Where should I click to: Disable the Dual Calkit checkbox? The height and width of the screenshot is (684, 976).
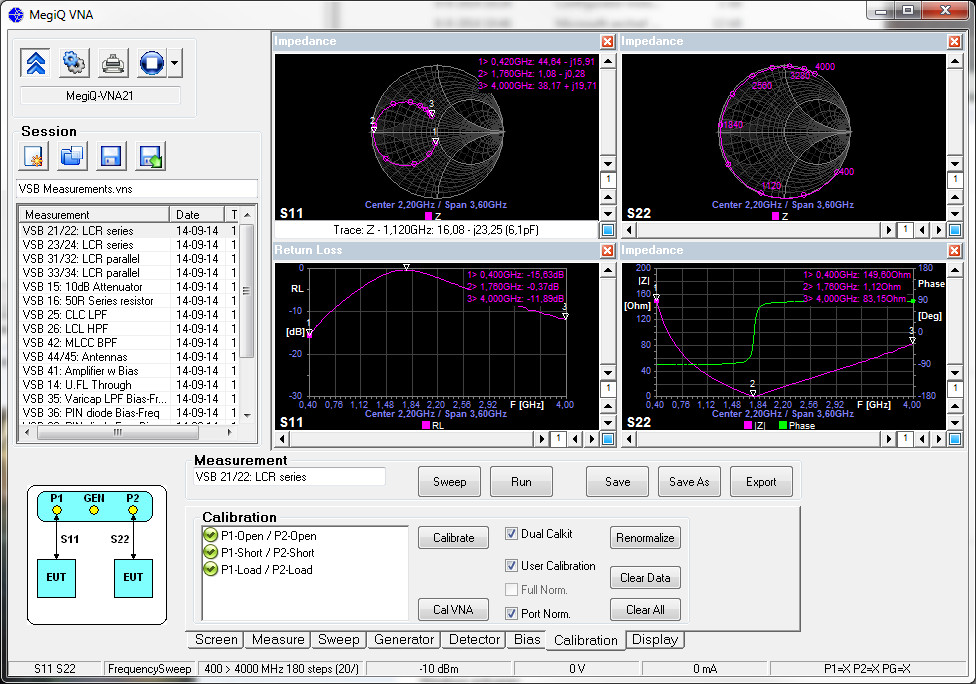[x=512, y=534]
